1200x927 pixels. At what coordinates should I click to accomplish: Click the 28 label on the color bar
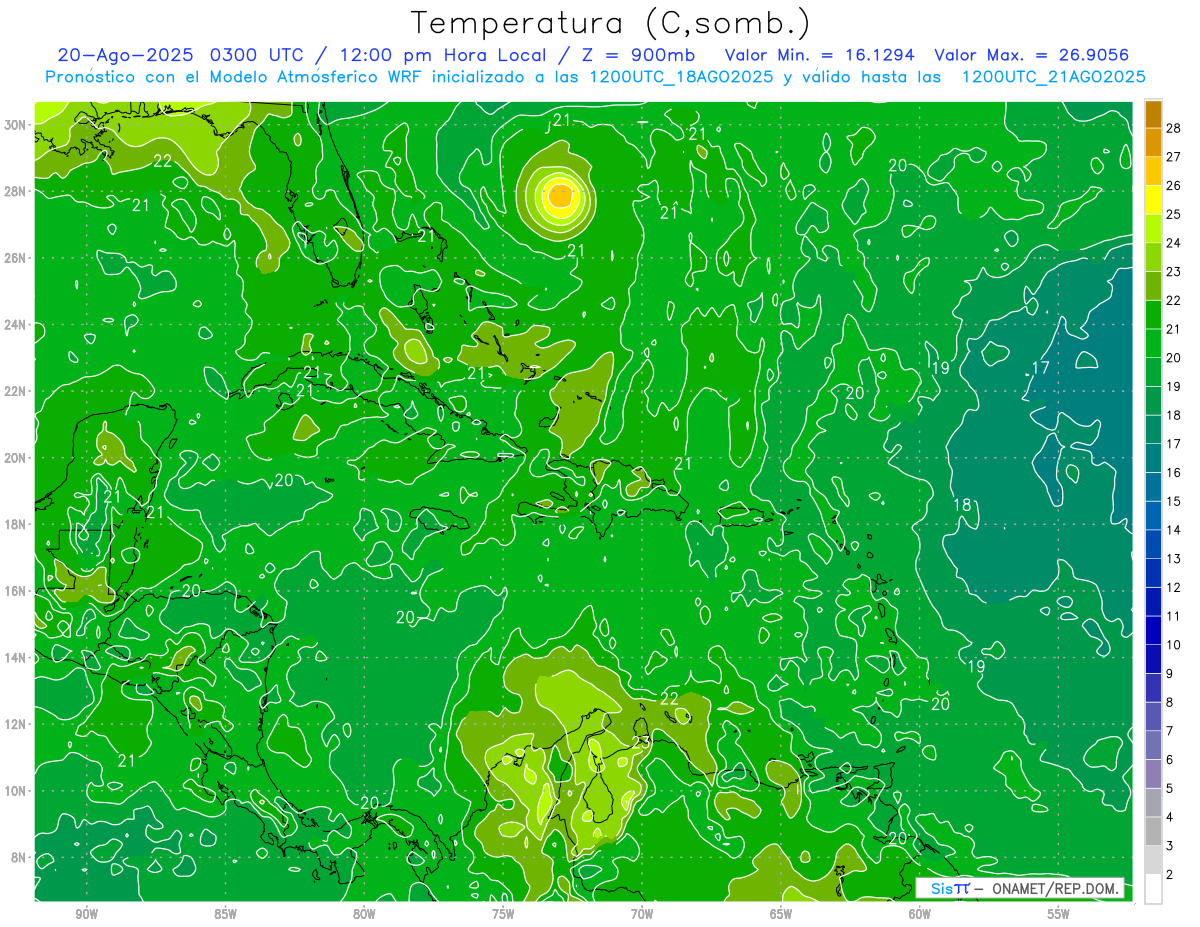[x=1174, y=128]
